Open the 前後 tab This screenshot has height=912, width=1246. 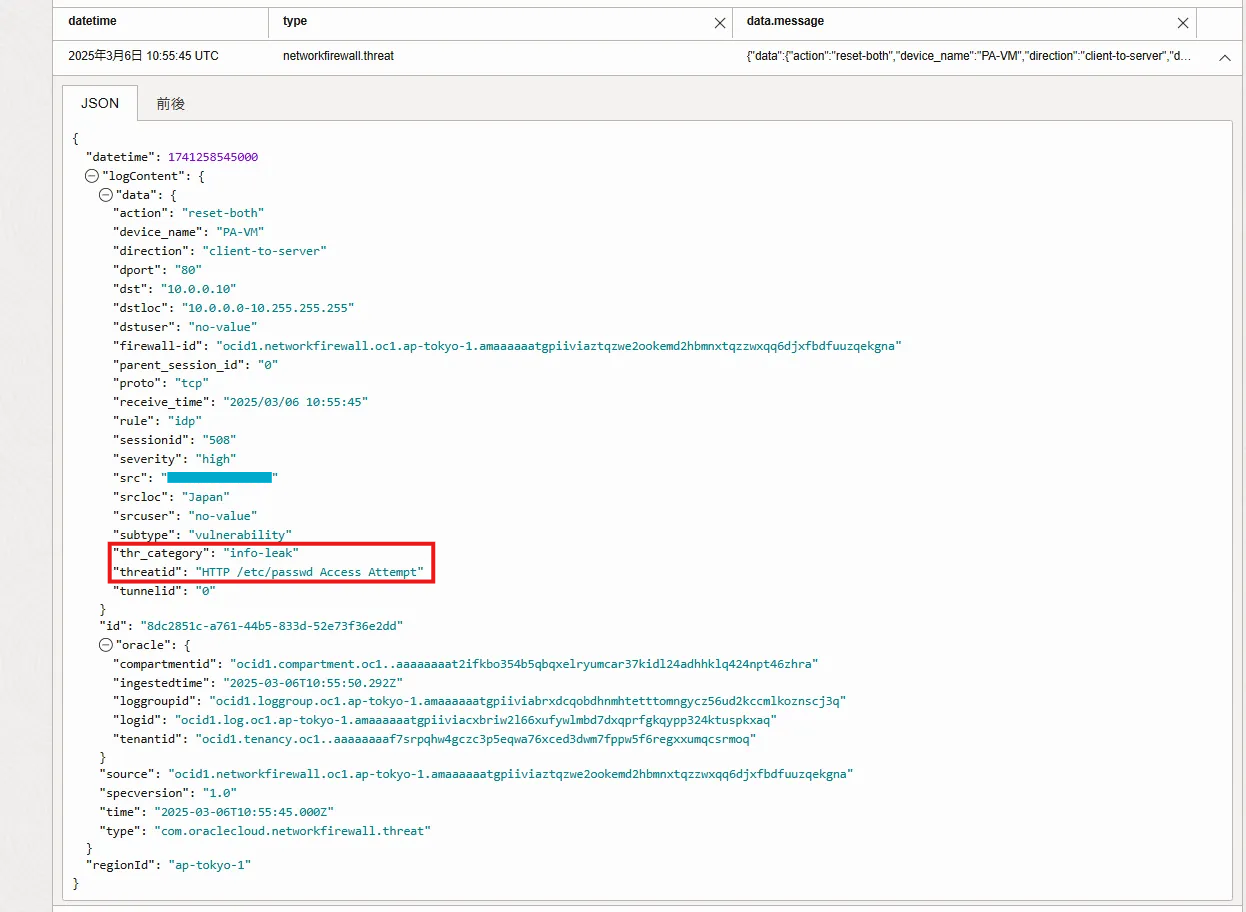tap(170, 103)
